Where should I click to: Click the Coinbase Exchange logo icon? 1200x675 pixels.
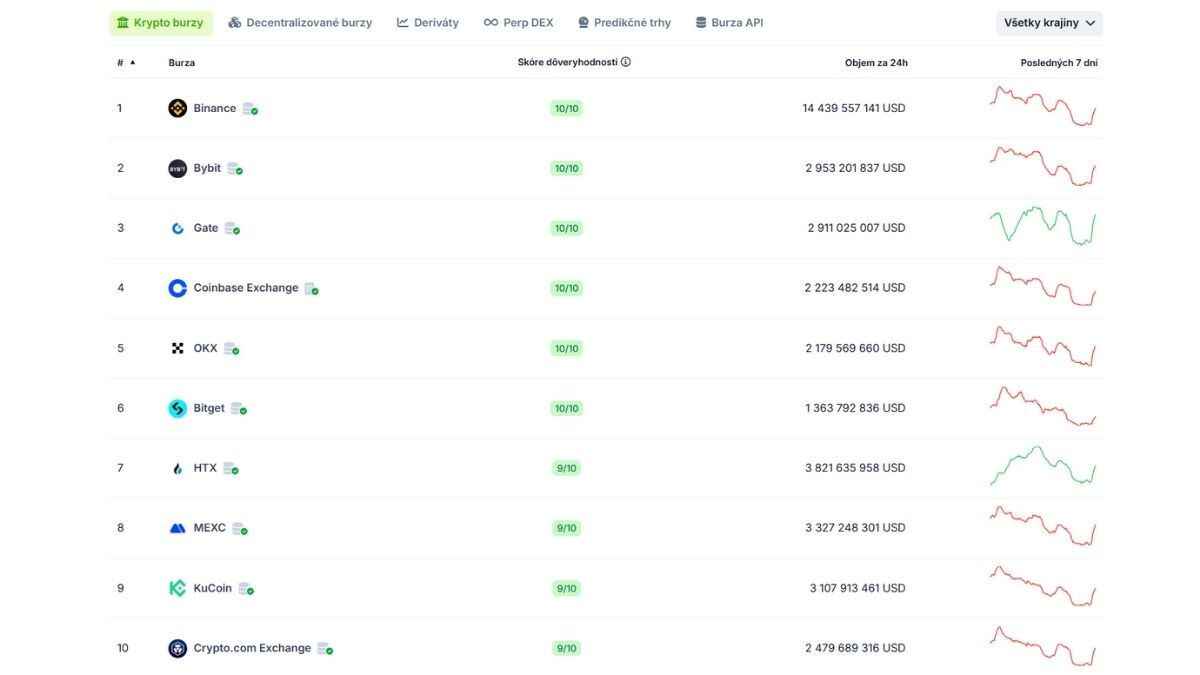[177, 288]
